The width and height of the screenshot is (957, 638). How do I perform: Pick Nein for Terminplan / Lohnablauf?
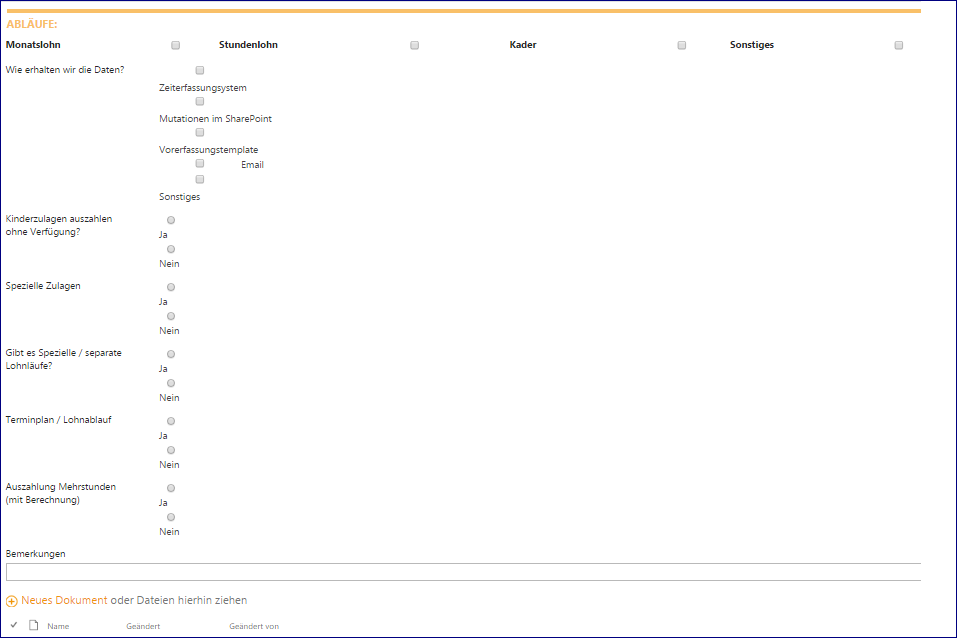click(171, 450)
